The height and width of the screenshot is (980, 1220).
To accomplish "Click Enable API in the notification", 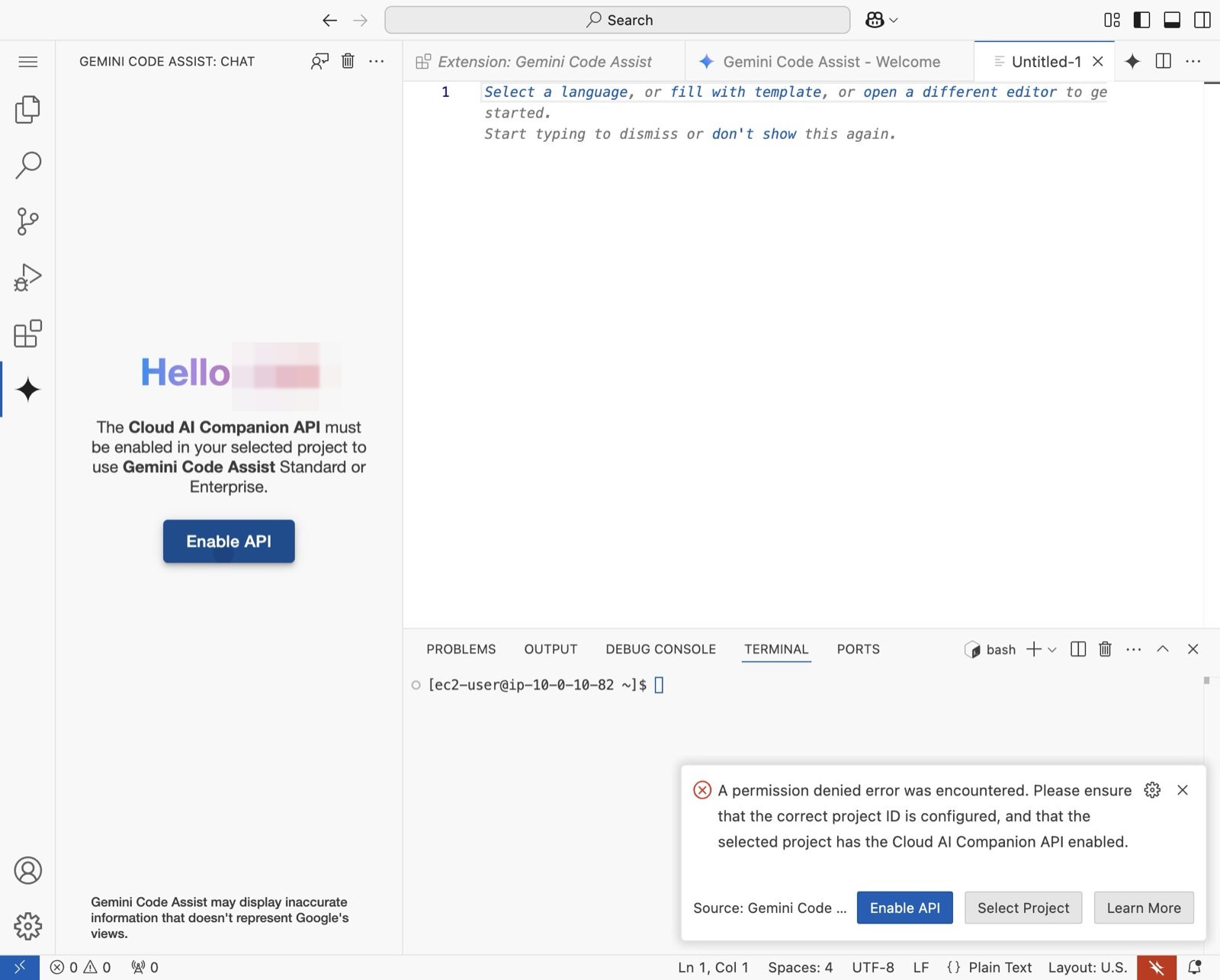I will [904, 908].
